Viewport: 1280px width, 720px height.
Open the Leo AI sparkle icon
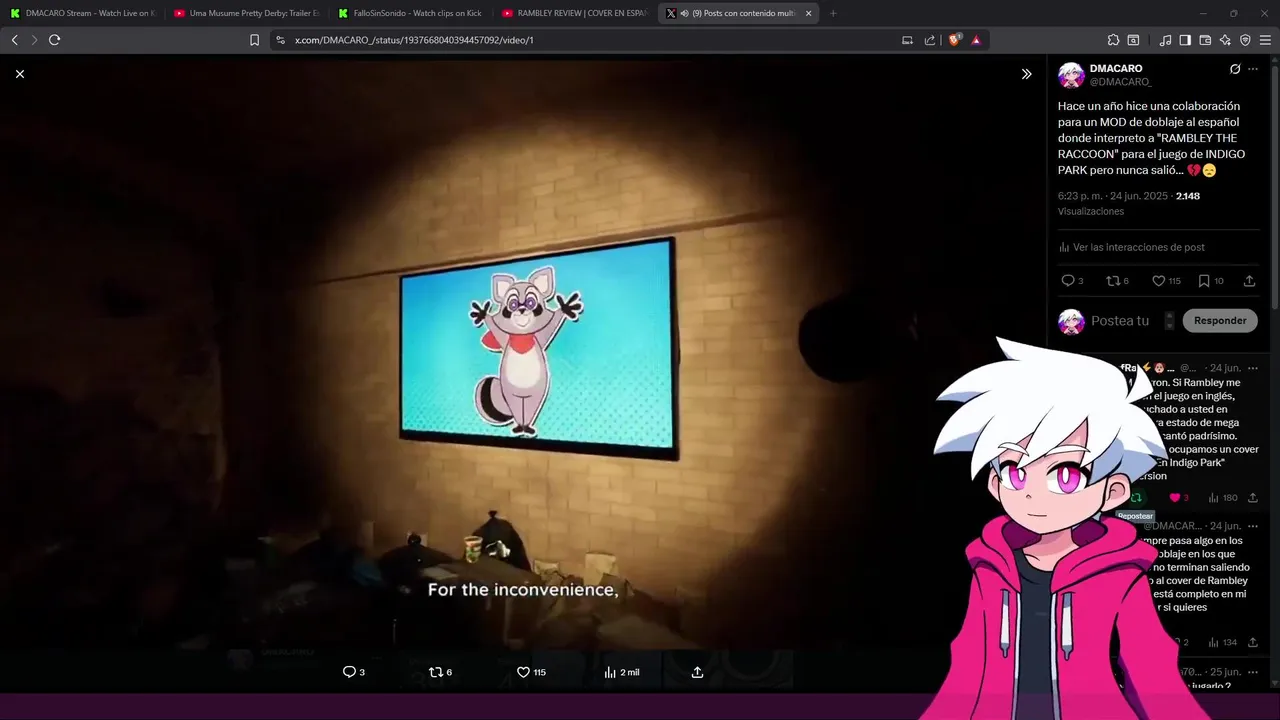pyautogui.click(x=1225, y=40)
